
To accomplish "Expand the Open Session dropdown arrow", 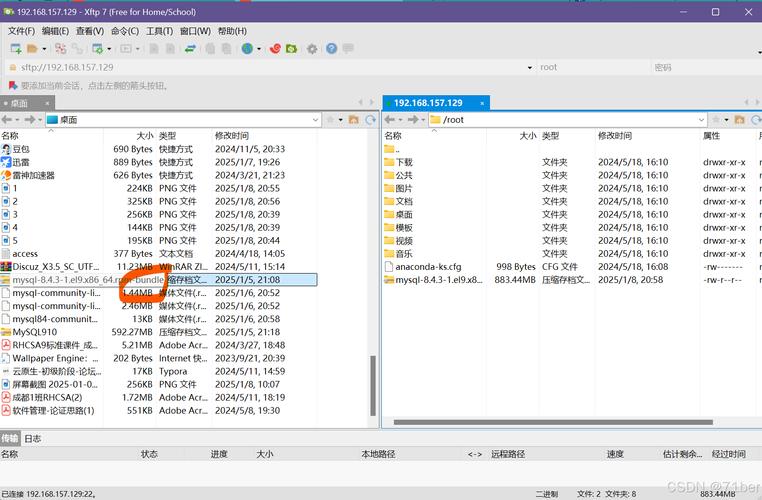I will click(44, 49).
